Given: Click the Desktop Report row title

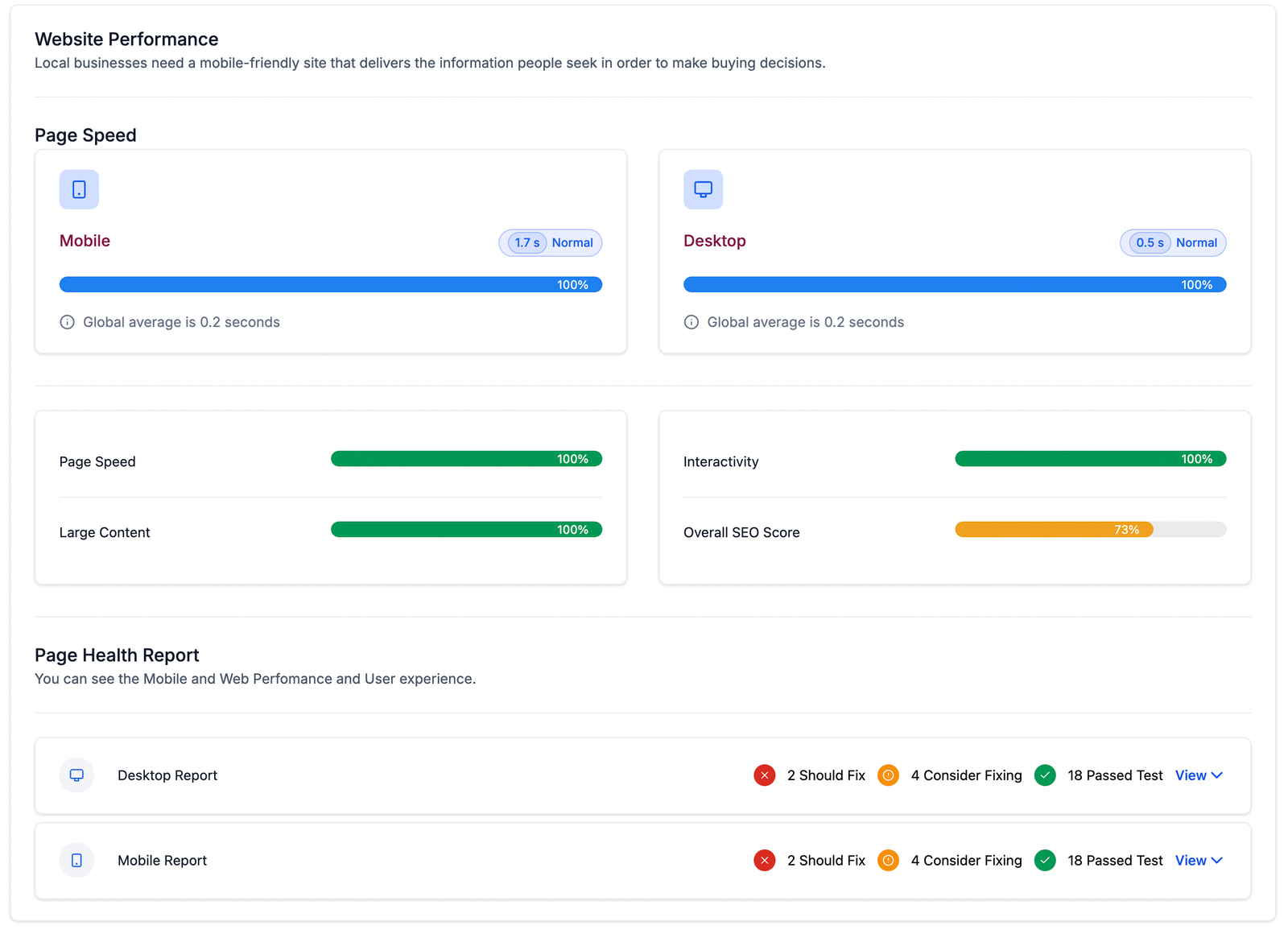Looking at the screenshot, I should [x=167, y=775].
